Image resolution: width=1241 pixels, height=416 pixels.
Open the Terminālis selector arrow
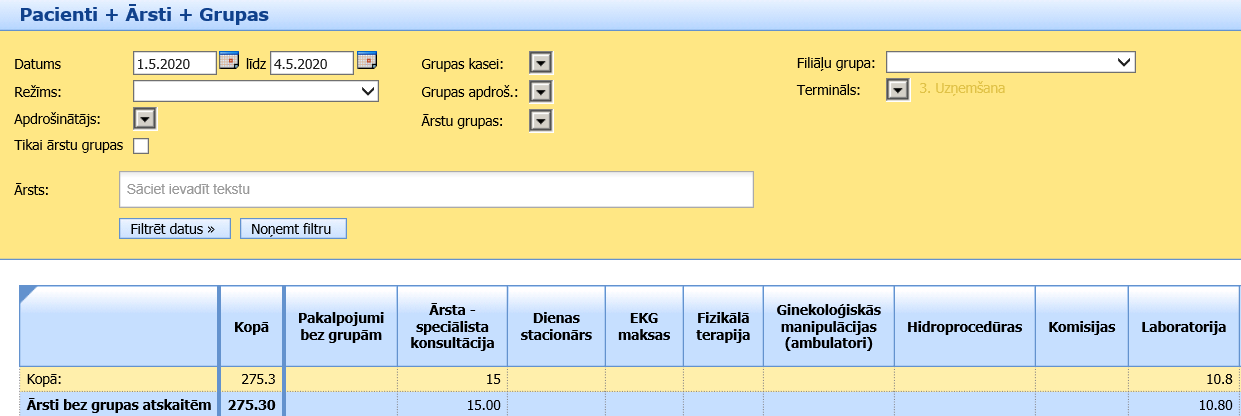897,90
